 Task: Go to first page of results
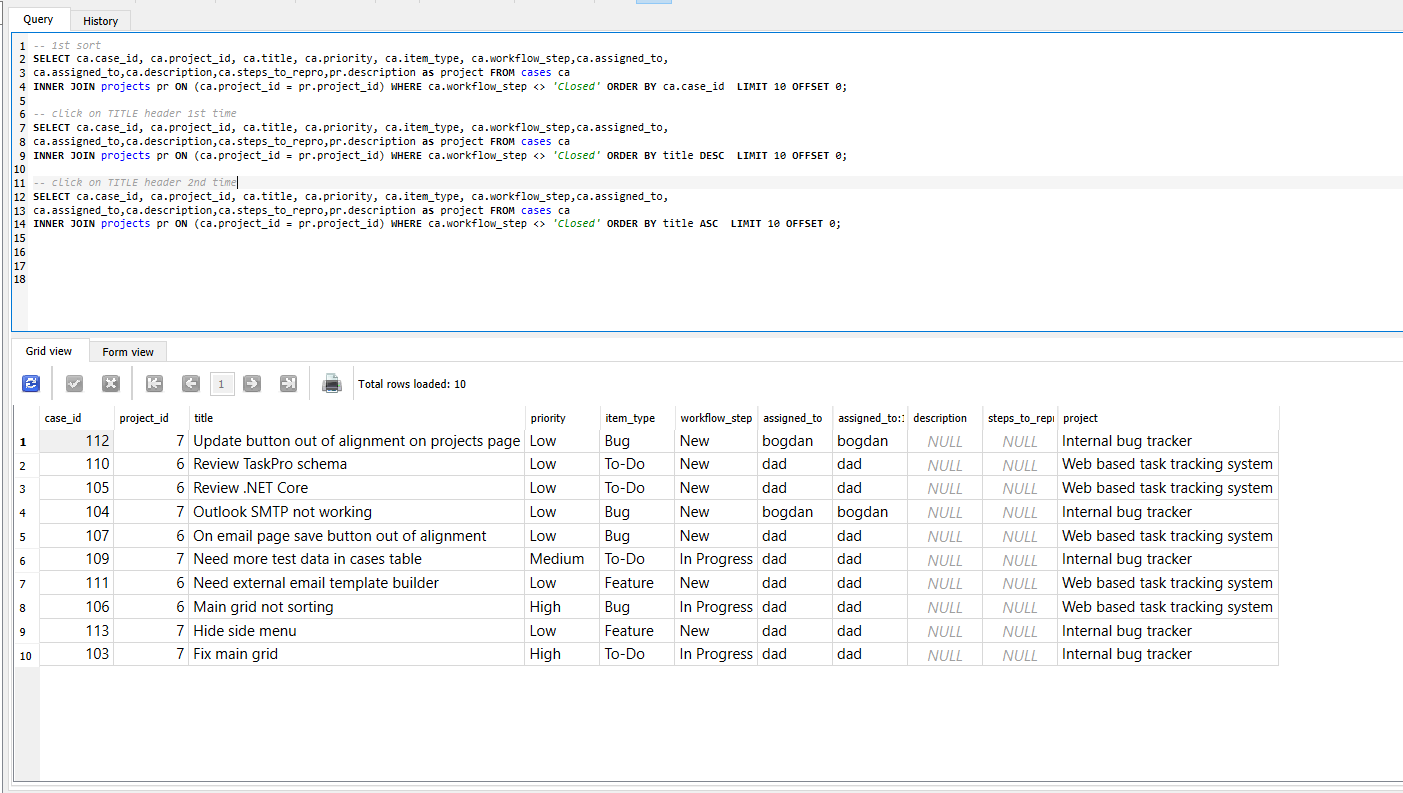pyautogui.click(x=154, y=384)
